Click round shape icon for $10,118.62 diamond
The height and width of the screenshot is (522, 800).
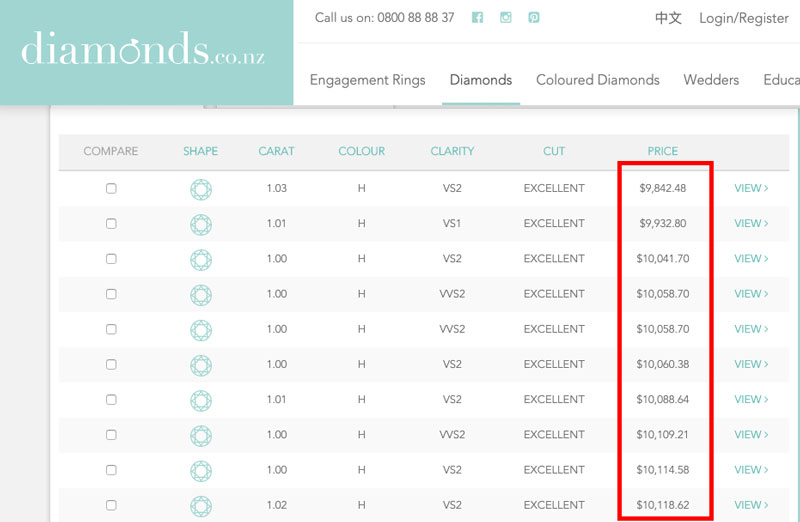(201, 505)
